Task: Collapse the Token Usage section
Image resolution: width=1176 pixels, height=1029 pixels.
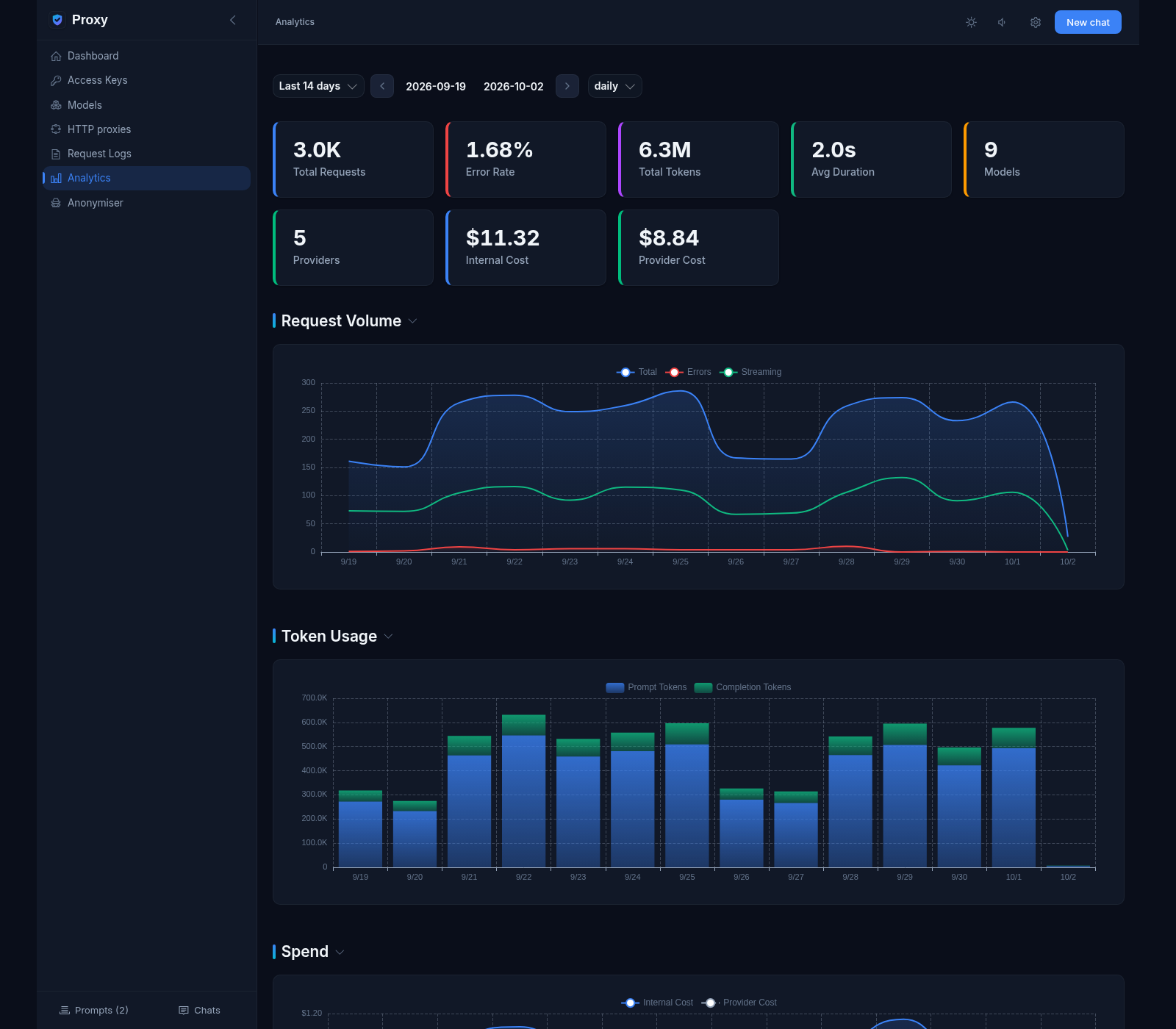Action: pyautogui.click(x=389, y=637)
